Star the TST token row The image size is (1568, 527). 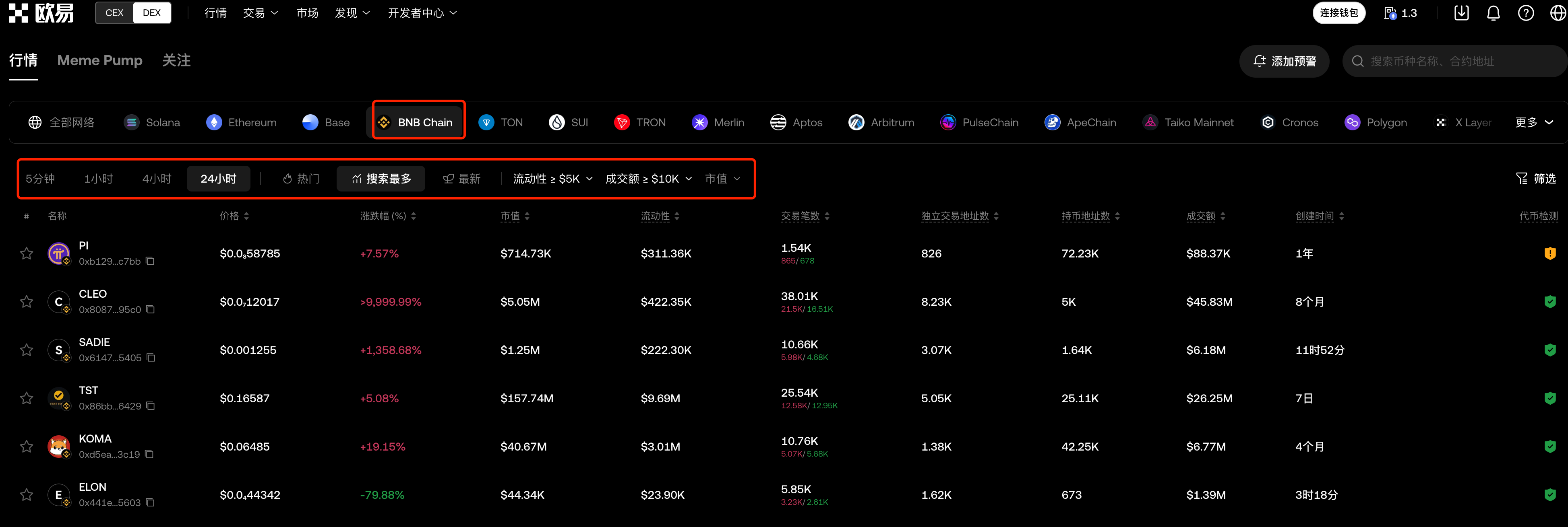click(x=26, y=398)
